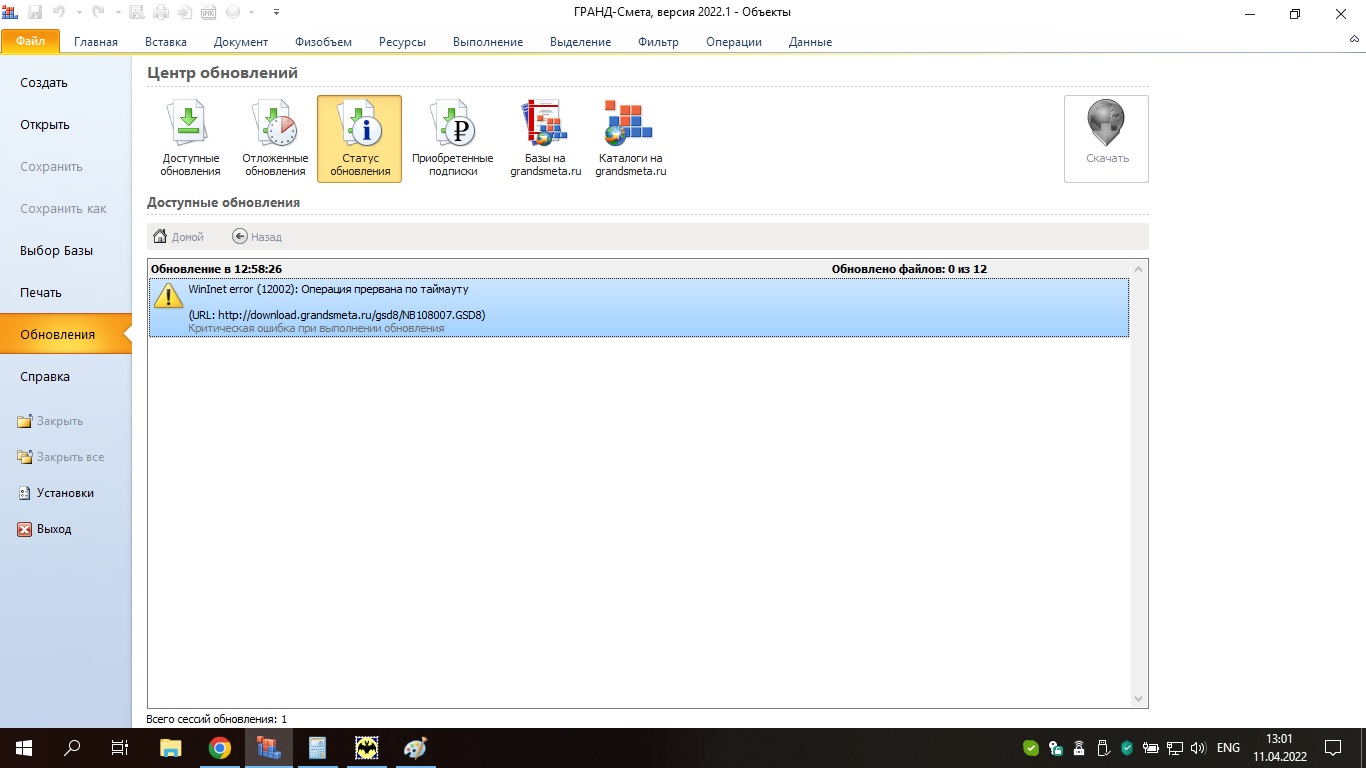Open the Вставка ribbon tab
This screenshot has width=1366, height=768.
[166, 42]
